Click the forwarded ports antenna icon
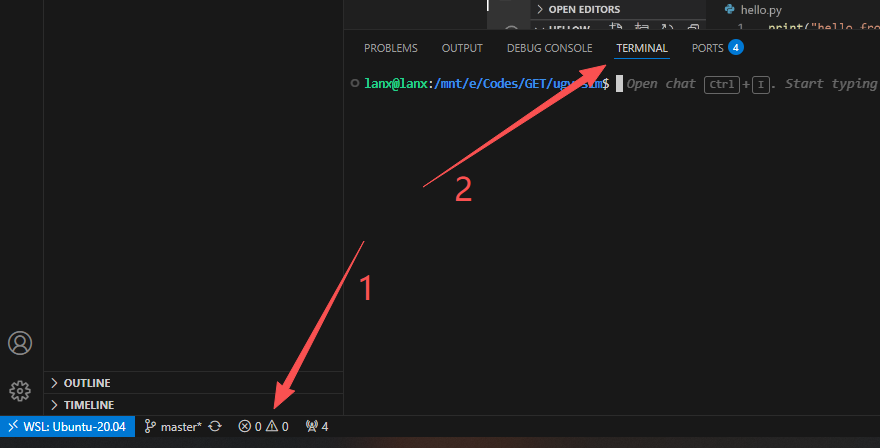880x448 pixels. (311, 427)
